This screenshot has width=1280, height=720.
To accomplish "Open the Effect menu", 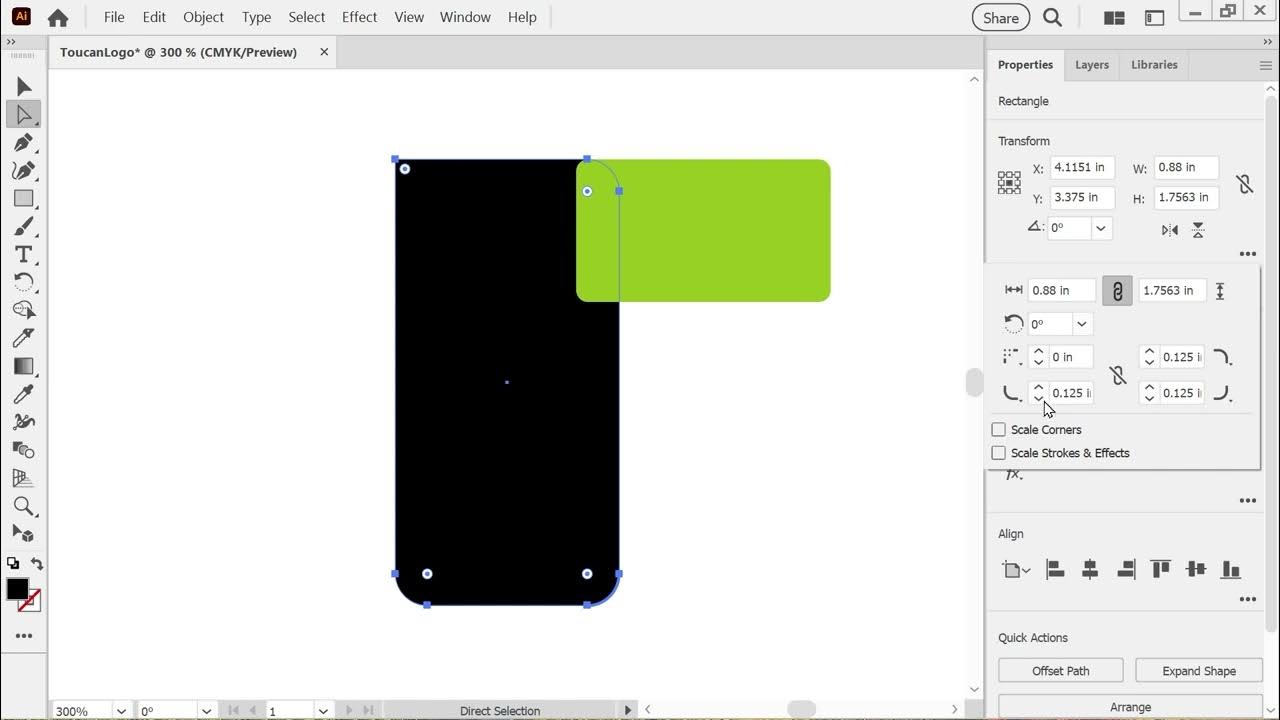I will [359, 17].
